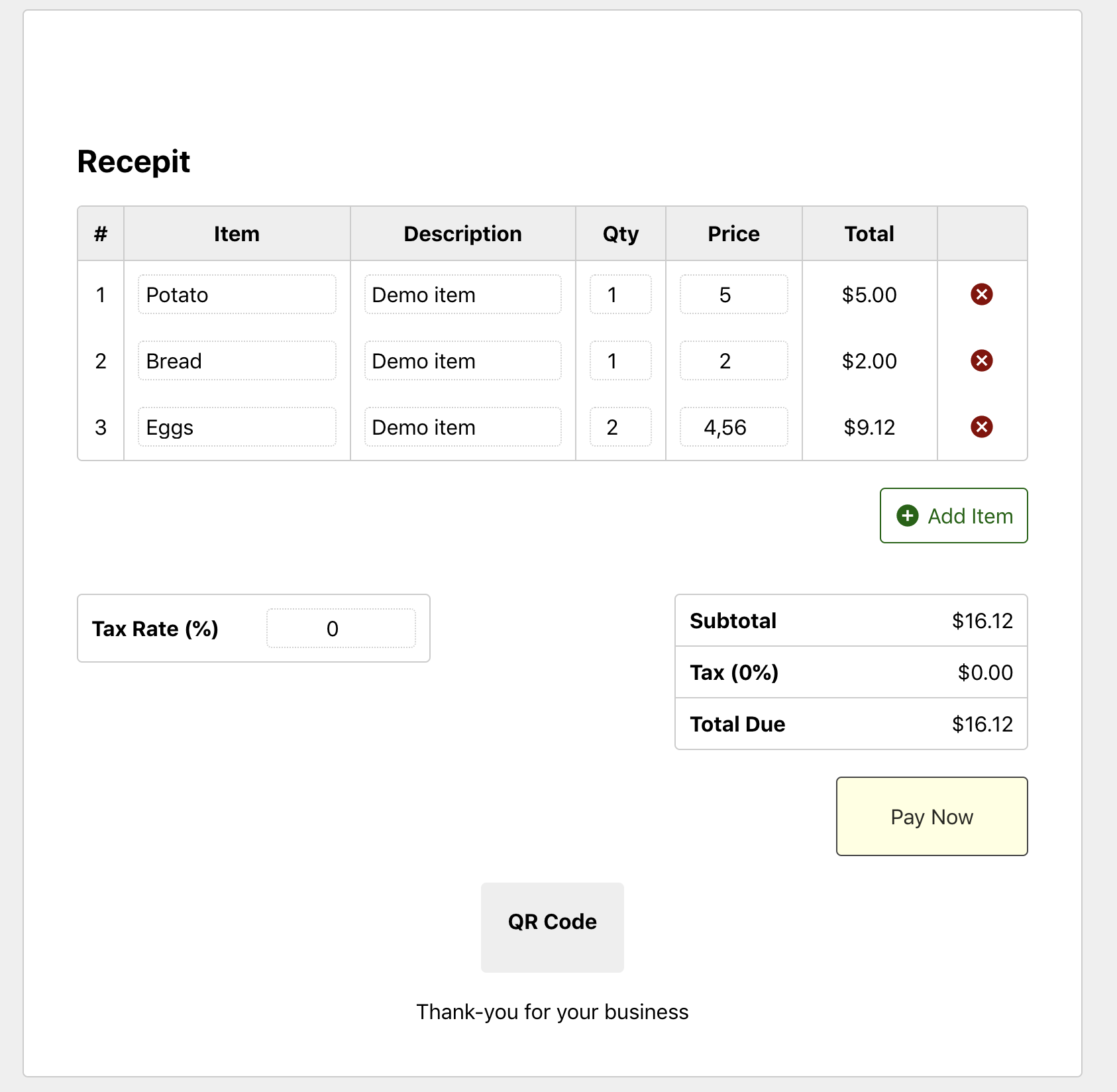Edit the Tax Rate percentage field
The image size is (1117, 1092).
(341, 628)
